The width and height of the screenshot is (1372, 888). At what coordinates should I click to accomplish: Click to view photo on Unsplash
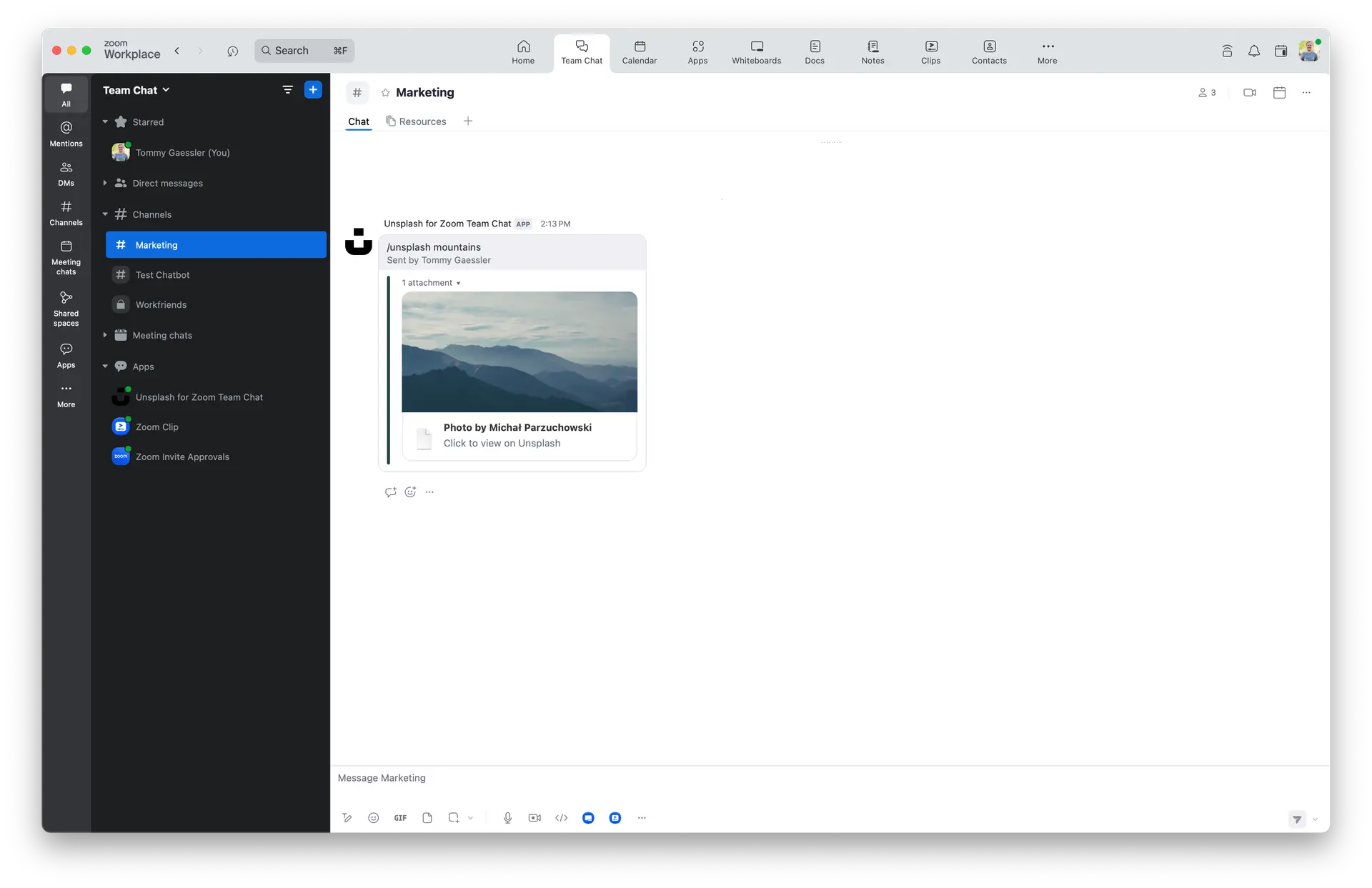click(x=502, y=444)
